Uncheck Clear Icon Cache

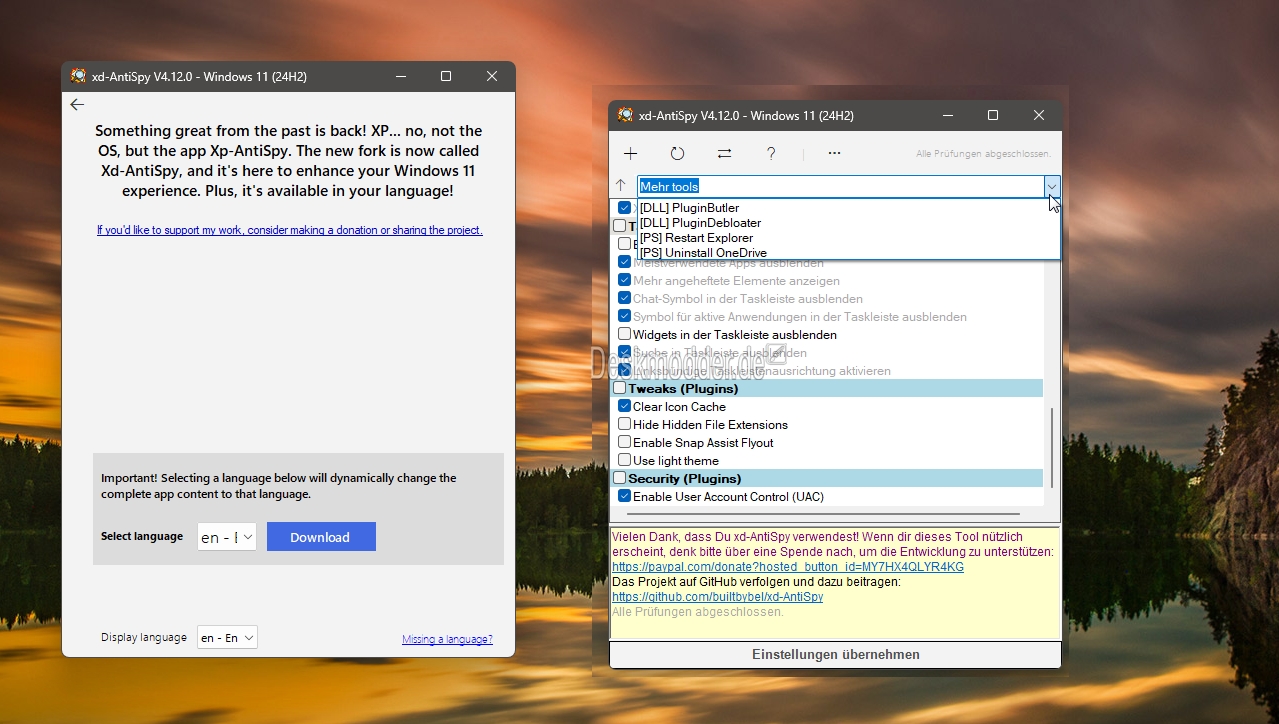[x=625, y=407]
